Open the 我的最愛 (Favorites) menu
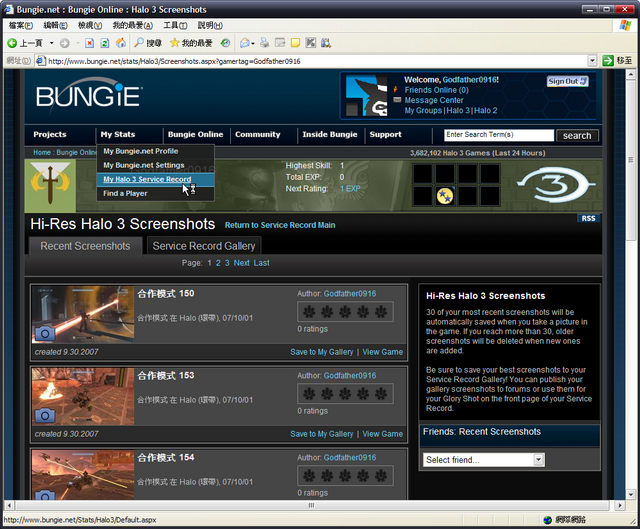This screenshot has height=529, width=640. coord(133,25)
